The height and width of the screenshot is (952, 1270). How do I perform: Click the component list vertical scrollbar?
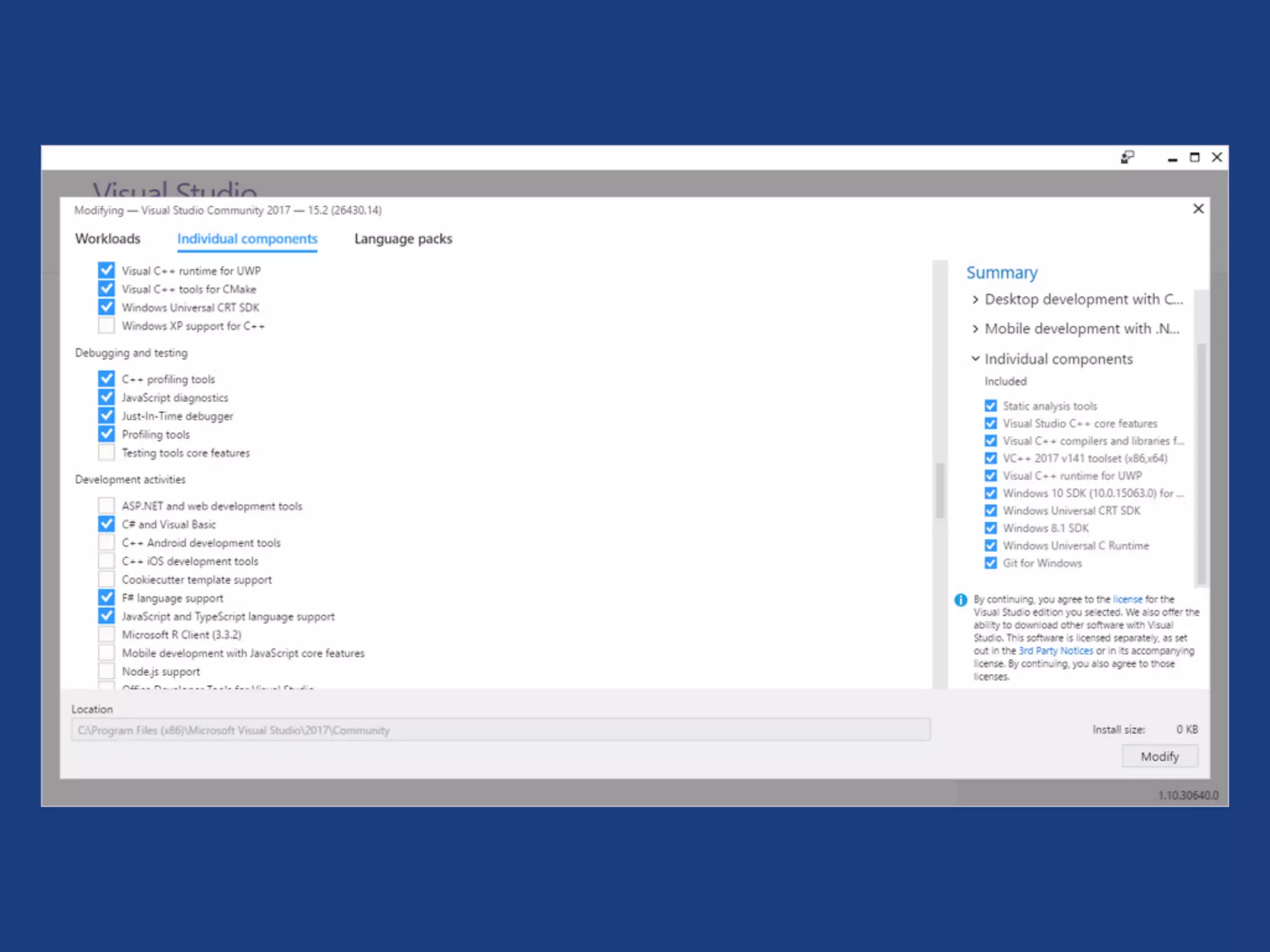[940, 490]
